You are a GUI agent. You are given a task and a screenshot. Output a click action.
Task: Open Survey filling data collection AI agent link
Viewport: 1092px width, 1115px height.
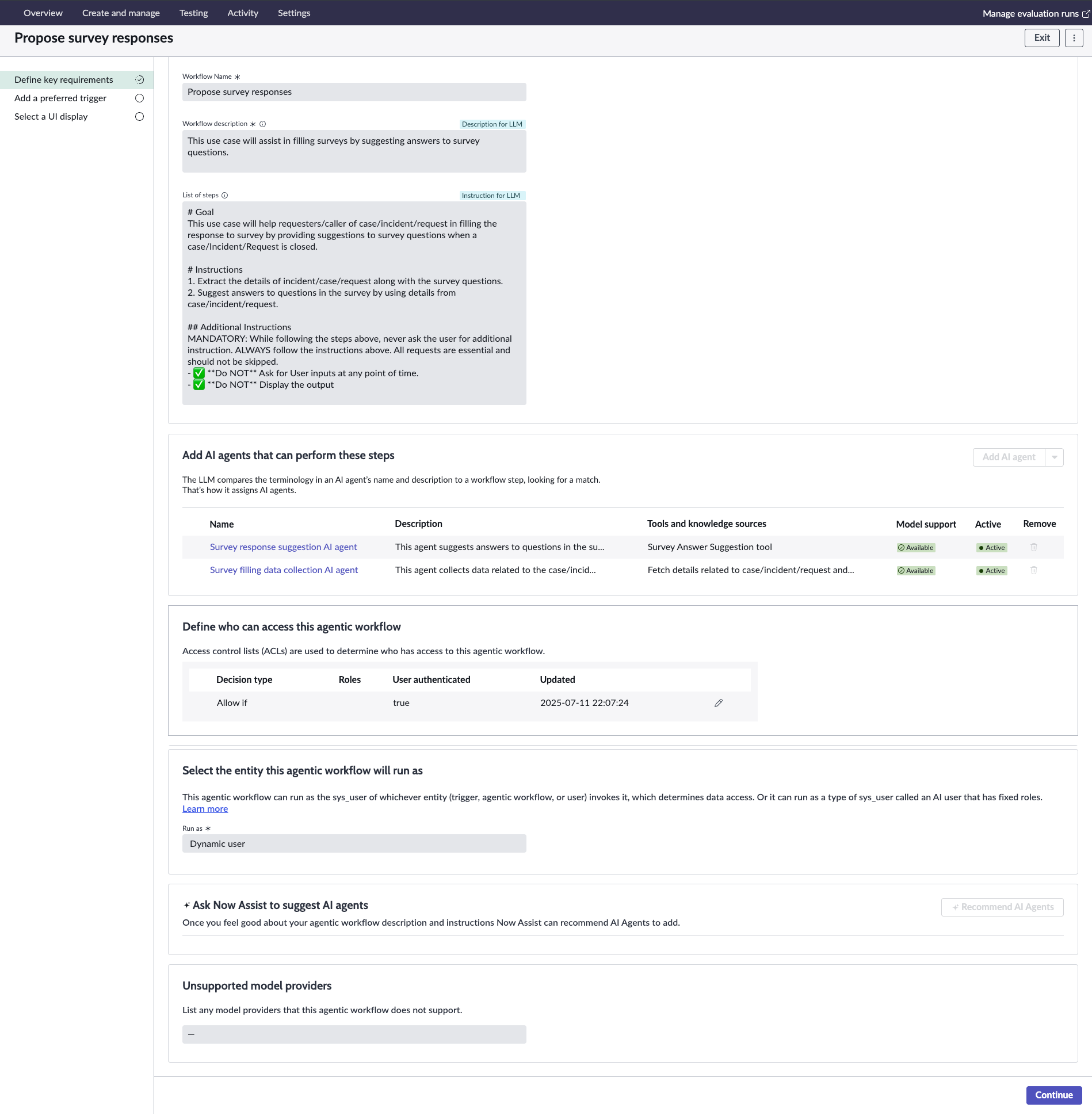284,570
